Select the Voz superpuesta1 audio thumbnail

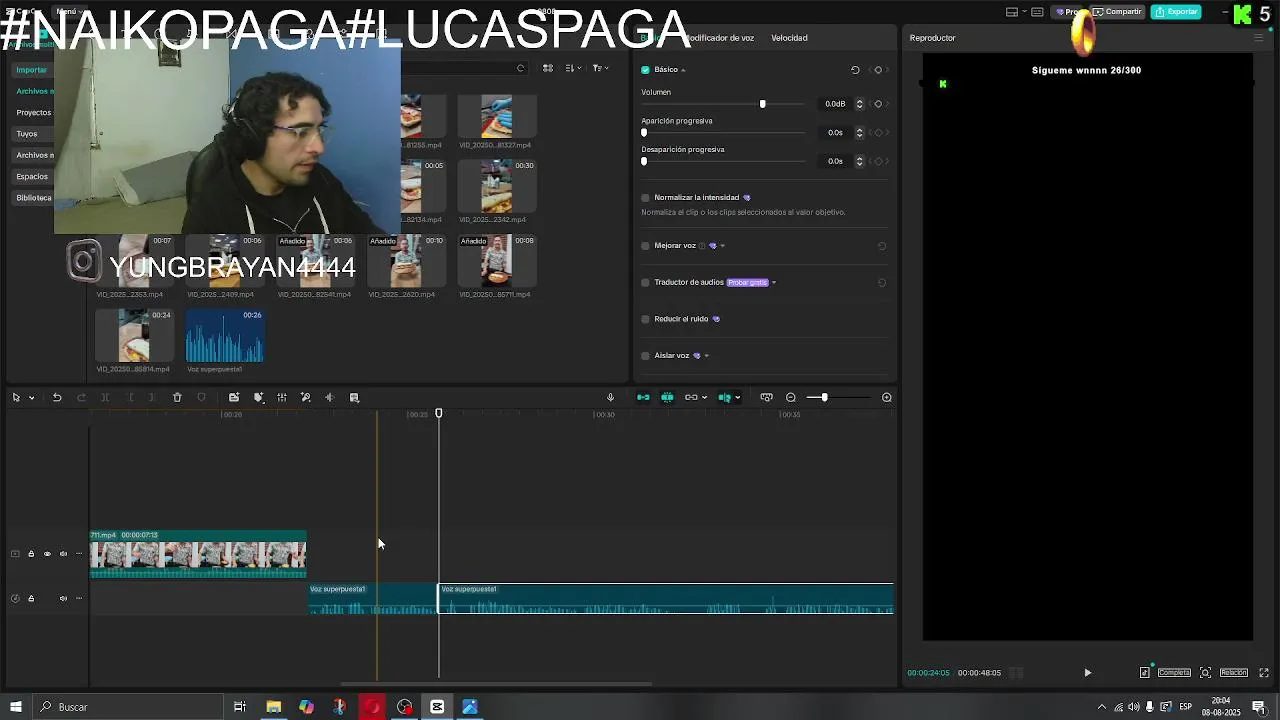[225, 336]
